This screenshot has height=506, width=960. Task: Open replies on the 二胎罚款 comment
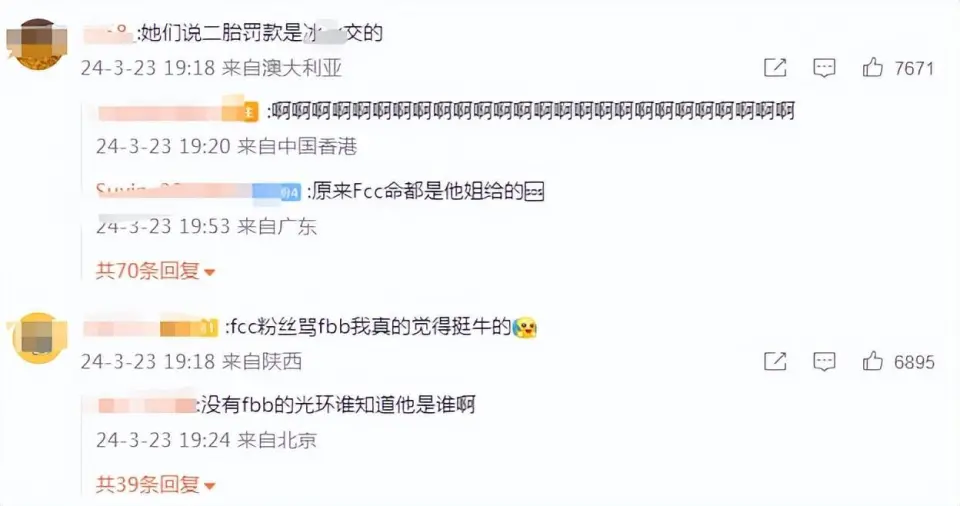[824, 67]
